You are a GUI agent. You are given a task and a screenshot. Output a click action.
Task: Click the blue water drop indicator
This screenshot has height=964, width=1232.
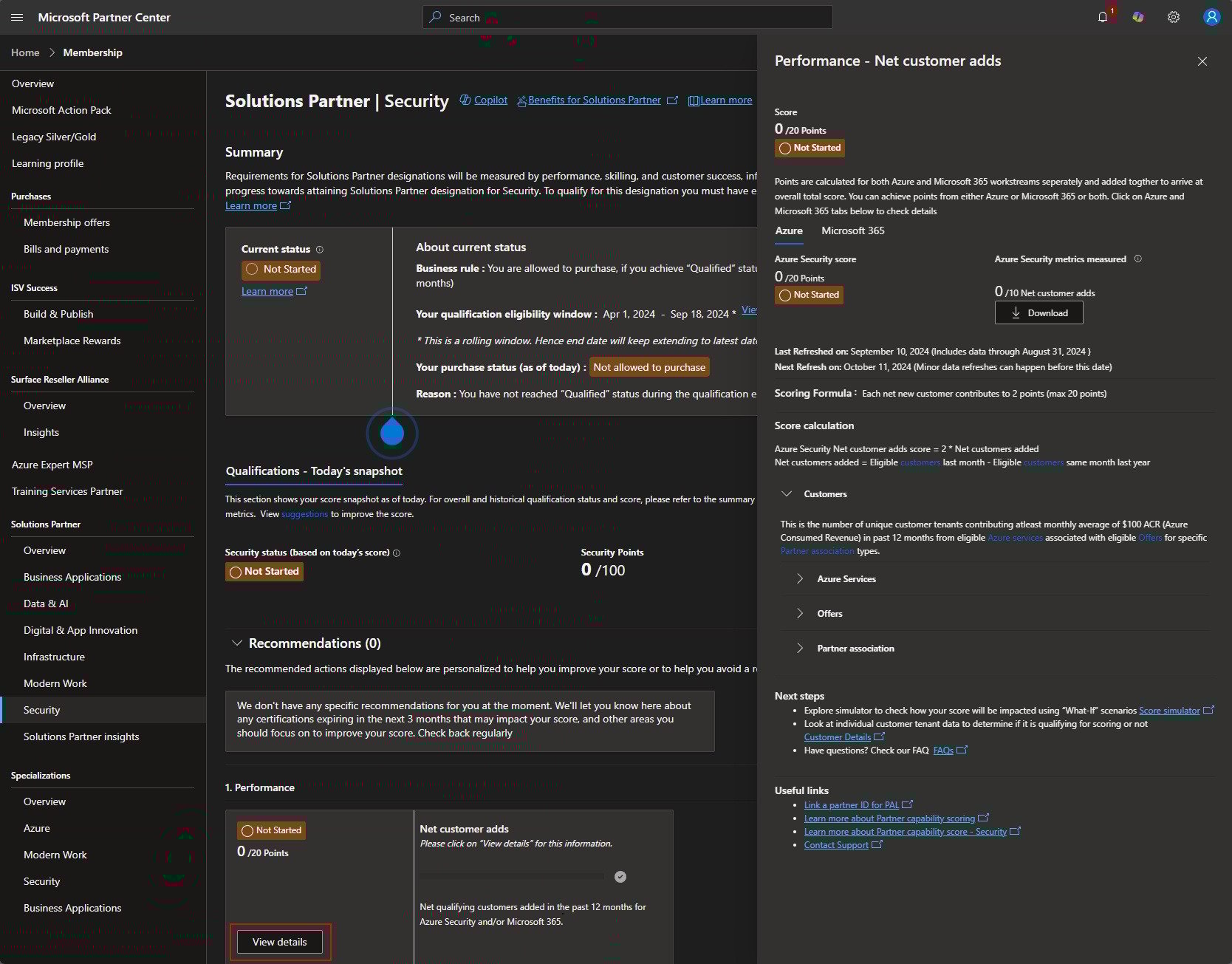point(392,434)
